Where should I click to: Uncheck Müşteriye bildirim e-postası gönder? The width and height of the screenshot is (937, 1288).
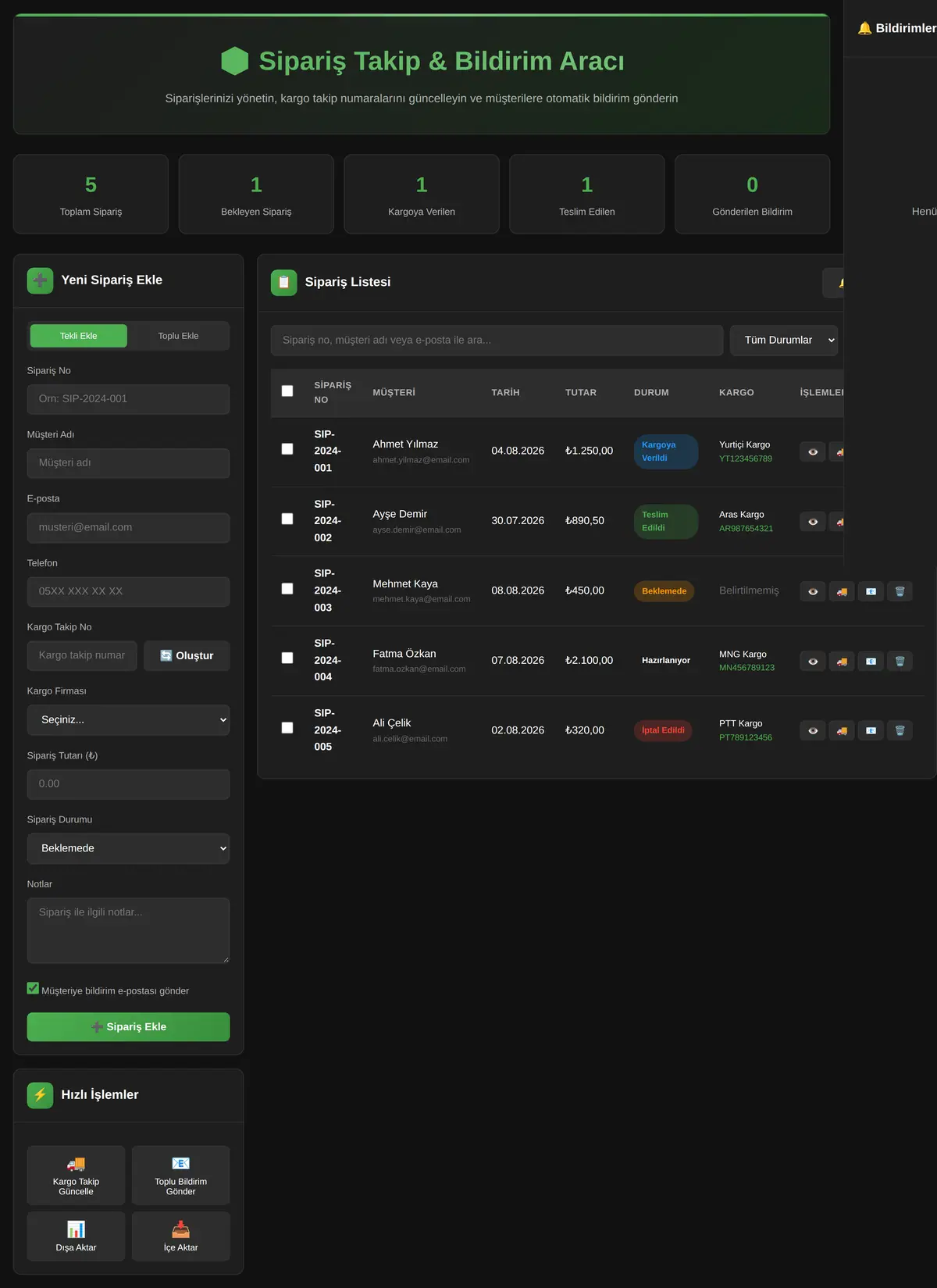(x=33, y=988)
